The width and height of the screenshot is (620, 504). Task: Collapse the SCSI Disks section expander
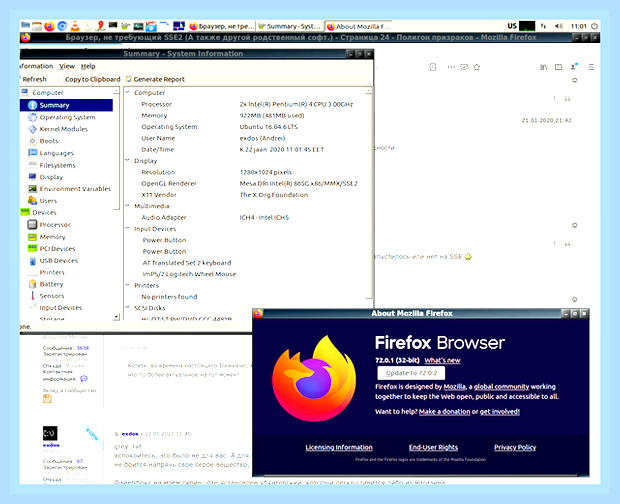(128, 308)
